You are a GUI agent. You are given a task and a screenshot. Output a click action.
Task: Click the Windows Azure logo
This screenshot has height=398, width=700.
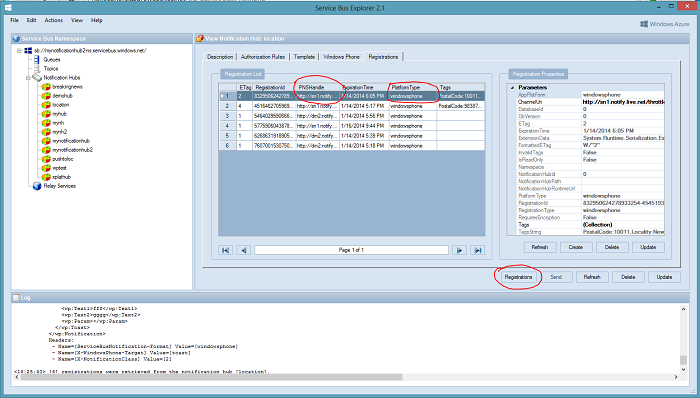[664, 24]
